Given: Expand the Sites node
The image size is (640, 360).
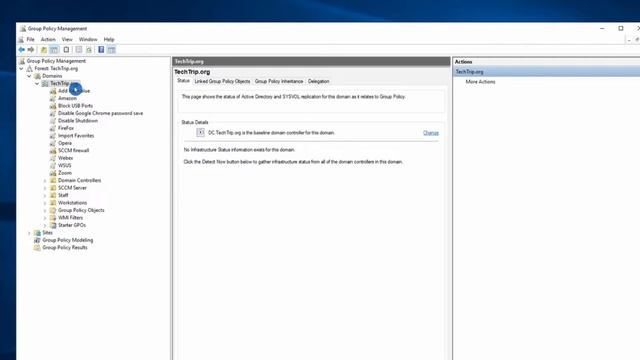Looking at the screenshot, I should pyautogui.click(x=29, y=233).
